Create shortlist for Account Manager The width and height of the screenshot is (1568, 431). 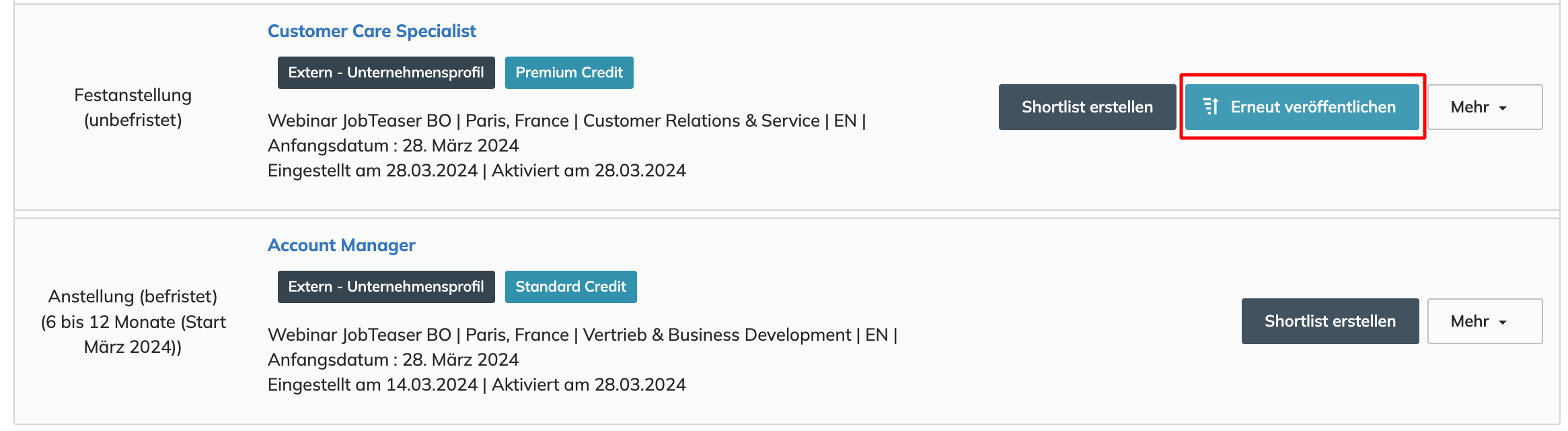click(x=1329, y=321)
